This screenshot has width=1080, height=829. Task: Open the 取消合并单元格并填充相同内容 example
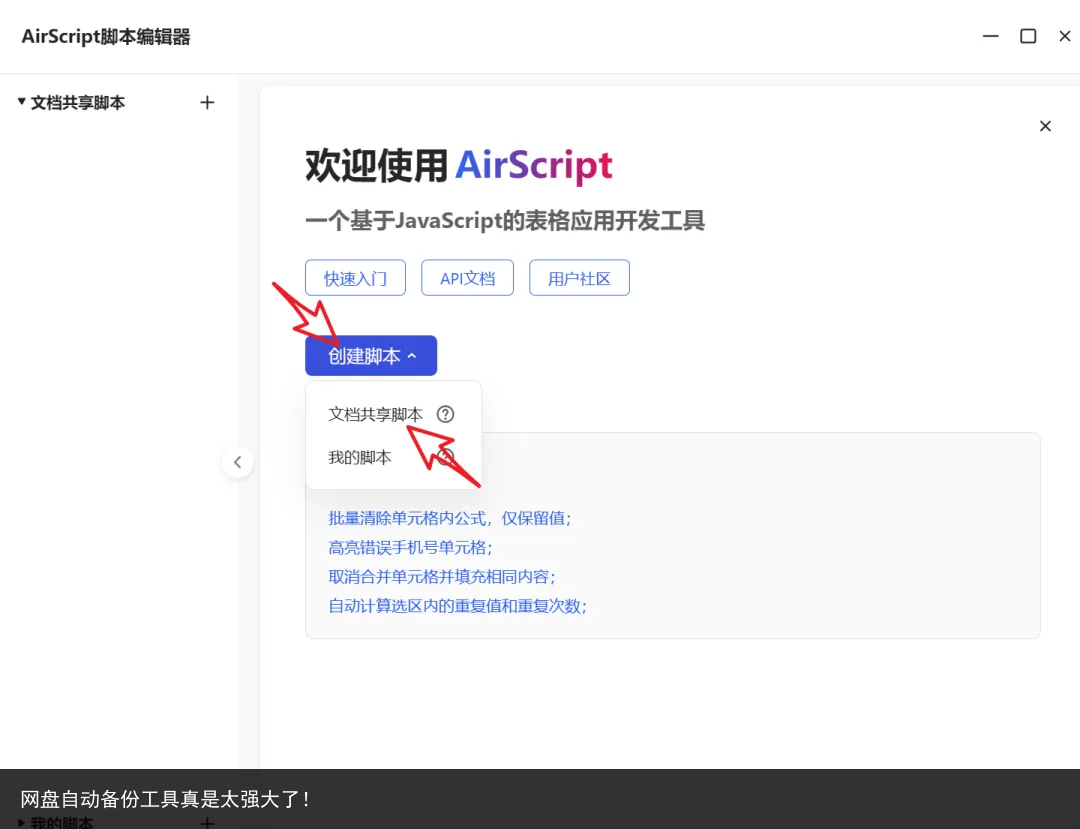click(442, 576)
